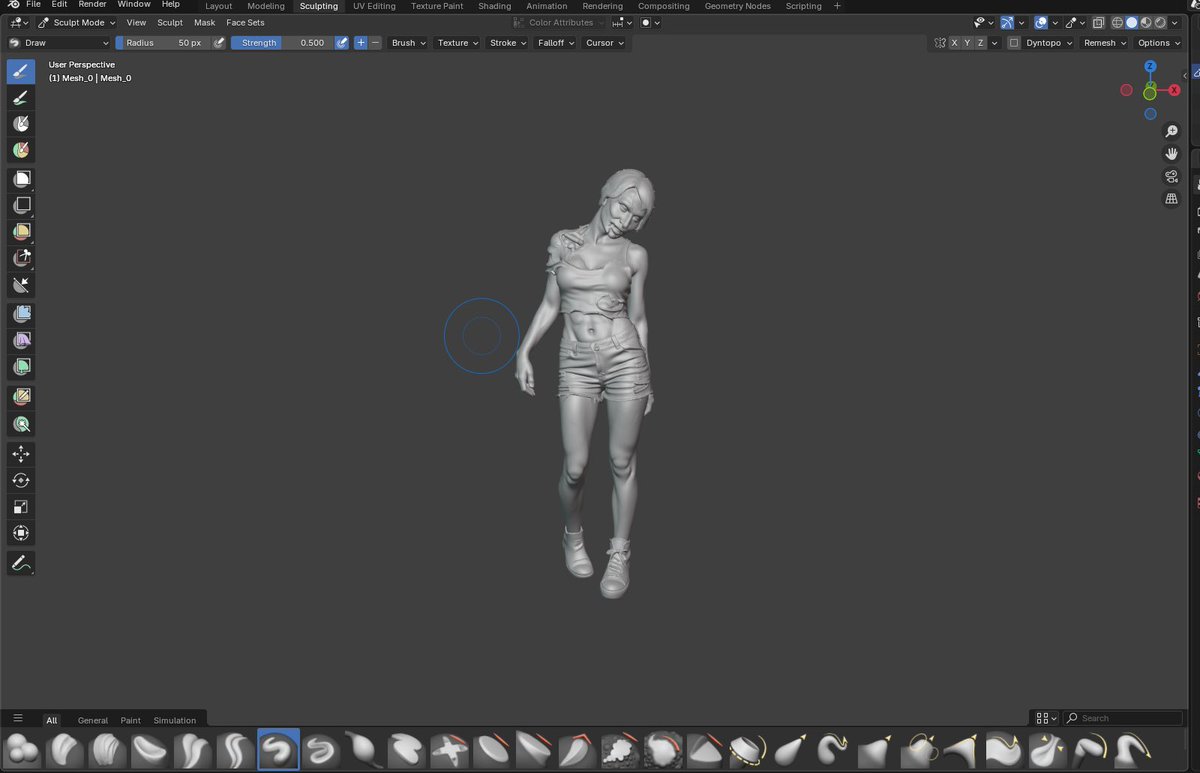The height and width of the screenshot is (773, 1200).
Task: Open the Sculpt Mode dropdown
Action: (78, 22)
